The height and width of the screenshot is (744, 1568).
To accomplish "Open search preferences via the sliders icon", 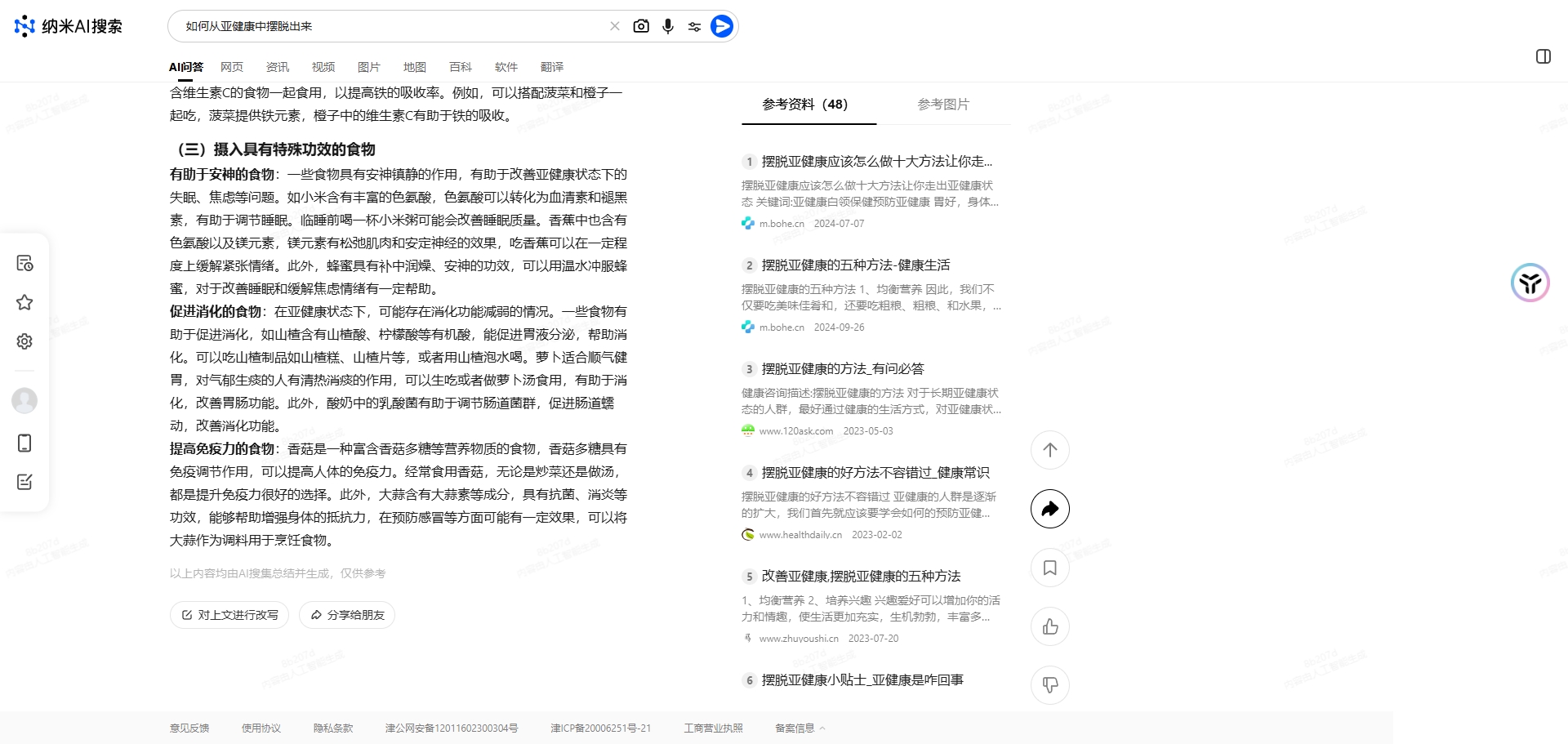I will tap(695, 25).
